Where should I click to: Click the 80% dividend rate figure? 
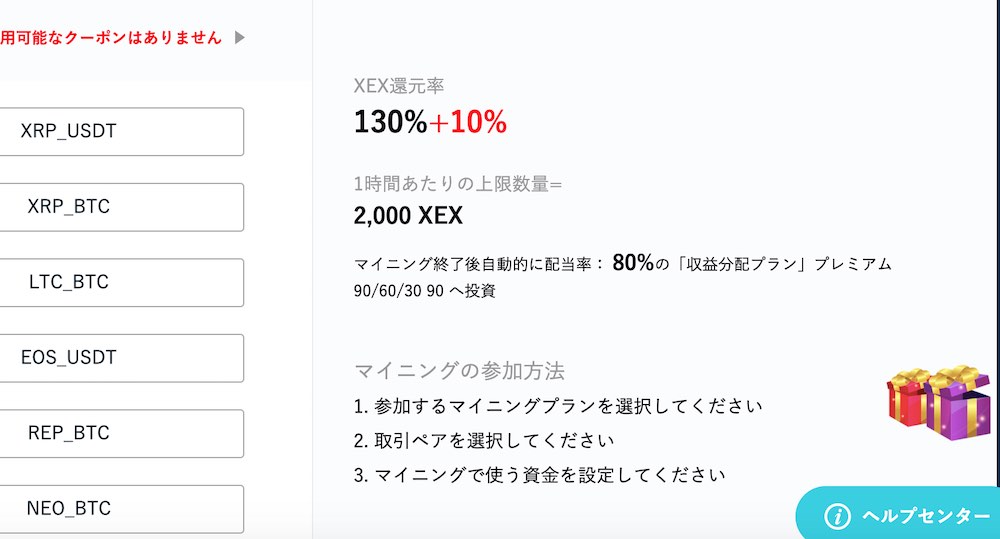tap(633, 262)
